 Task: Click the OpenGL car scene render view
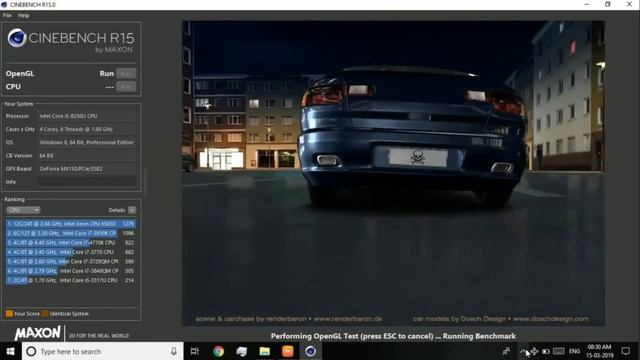coord(393,173)
